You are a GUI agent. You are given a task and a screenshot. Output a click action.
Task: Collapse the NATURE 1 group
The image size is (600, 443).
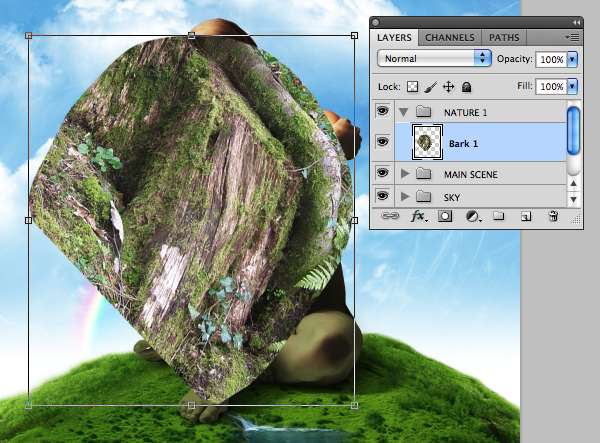click(403, 112)
